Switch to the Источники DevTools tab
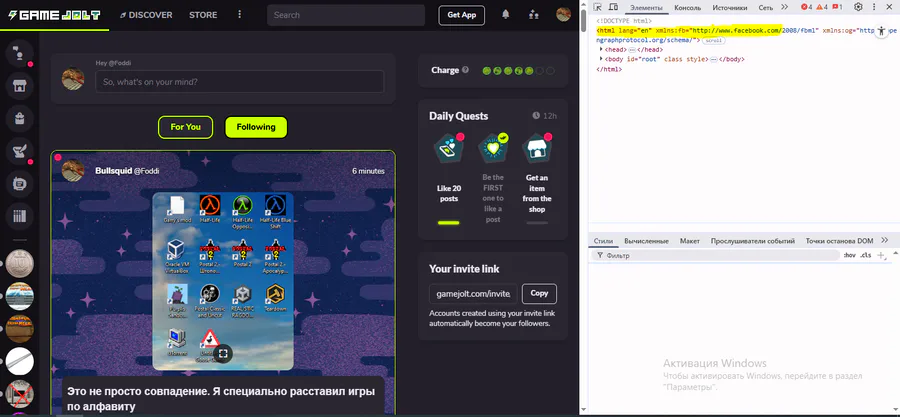The image size is (900, 417). point(730,7)
